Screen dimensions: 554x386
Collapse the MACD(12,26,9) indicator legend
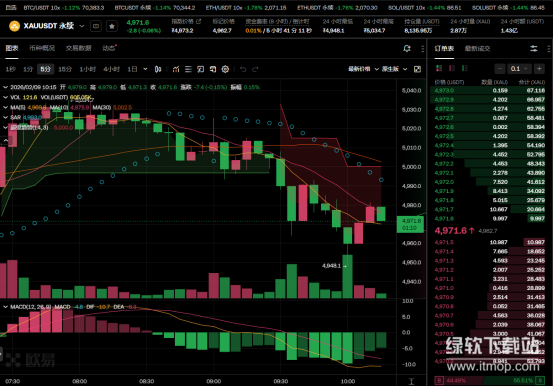pyautogui.click(x=5, y=307)
